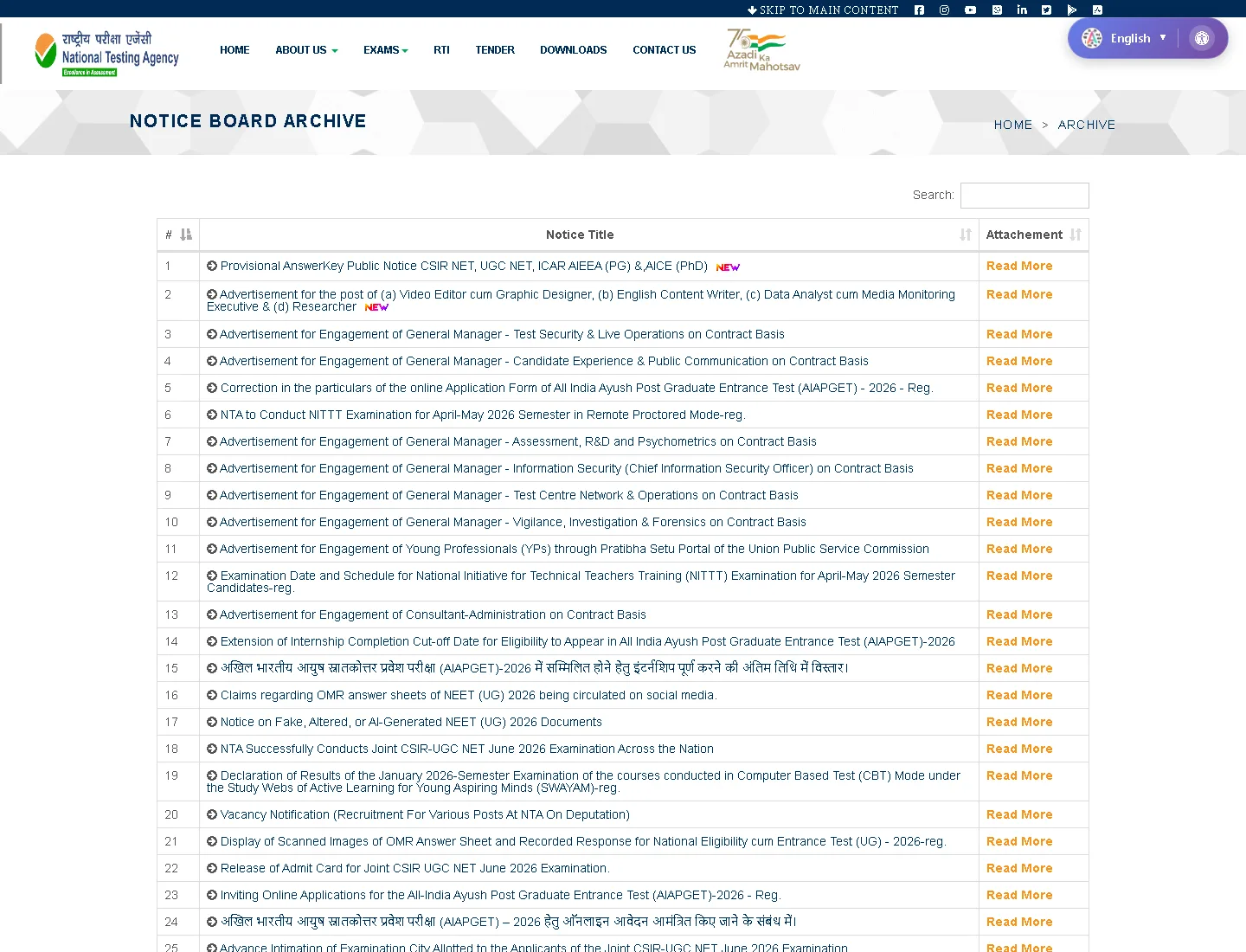The width and height of the screenshot is (1246, 952).
Task: Sort table by Notice Title column
Action: [589, 235]
